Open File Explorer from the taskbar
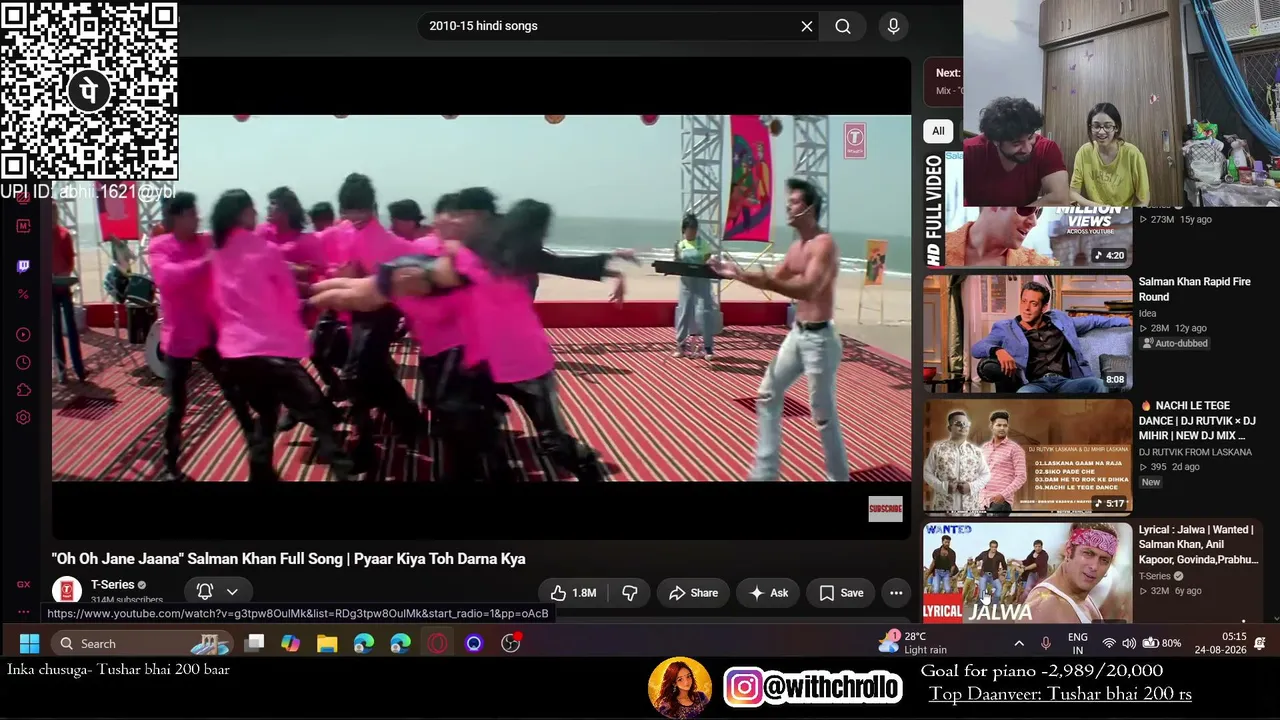Image resolution: width=1280 pixels, height=720 pixels. pyautogui.click(x=327, y=644)
